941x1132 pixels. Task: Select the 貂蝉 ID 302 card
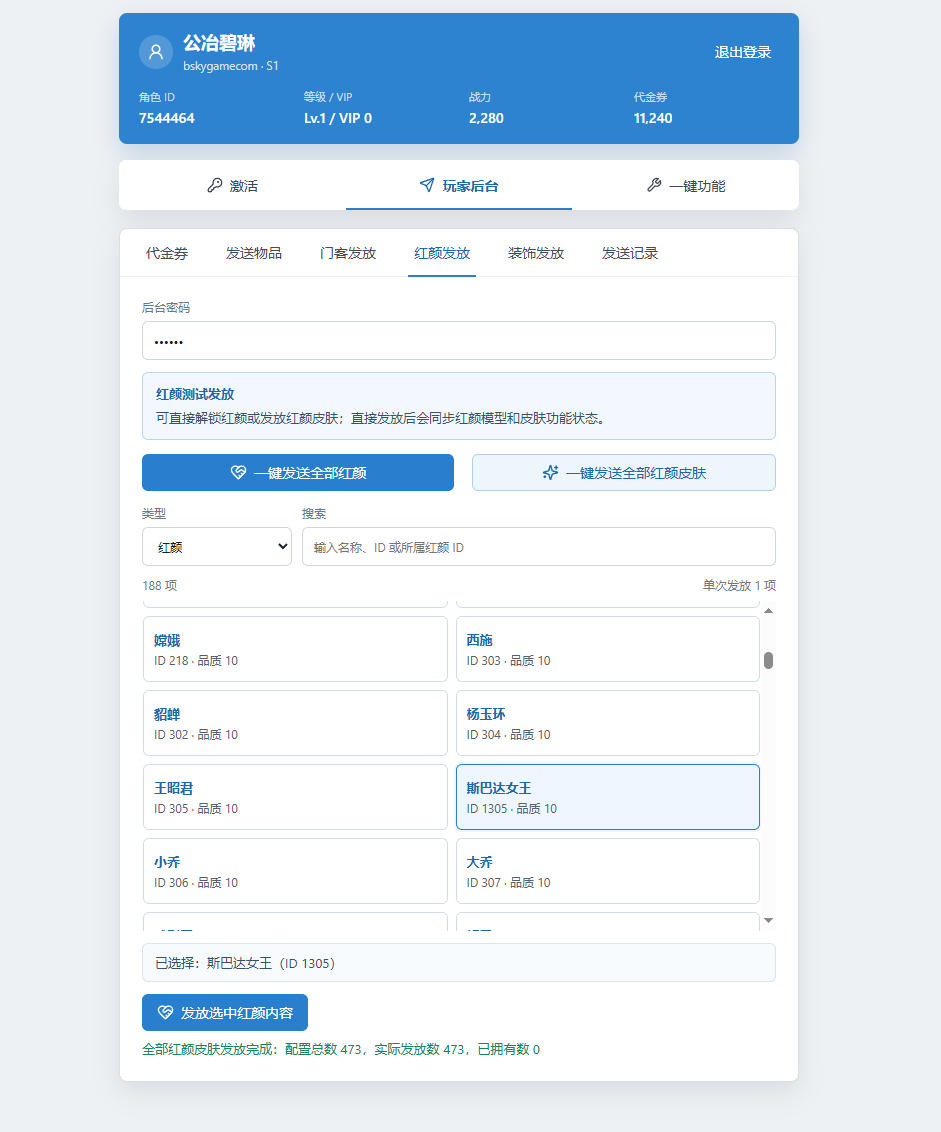295,723
